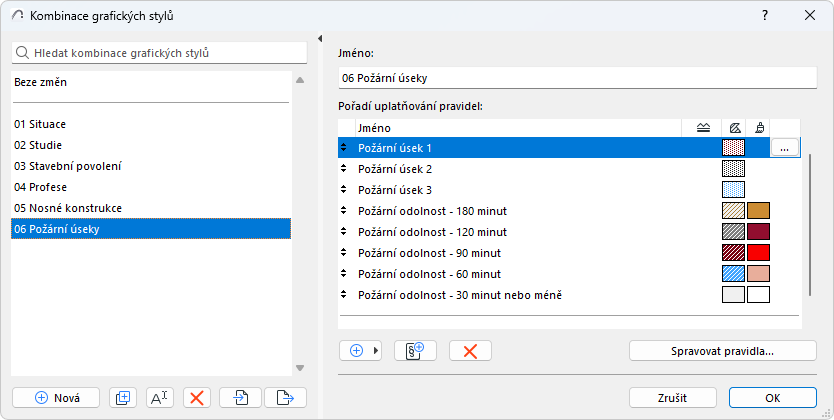Viewport: 834px width, 420px height.
Task: Open the add rule dropdown arrow
Action: pyautogui.click(x=376, y=350)
